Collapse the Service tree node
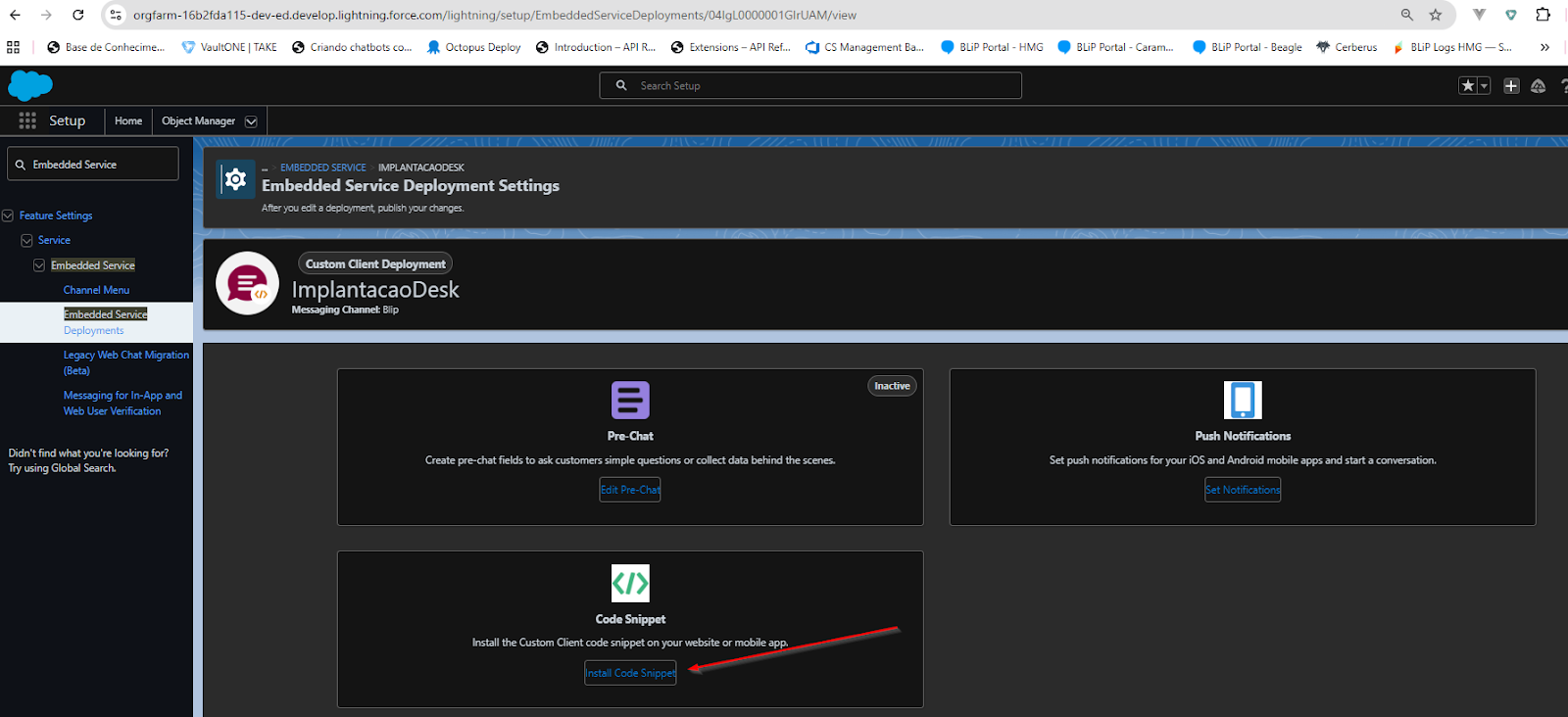Viewport: 1568px width, 717px height. [26, 240]
